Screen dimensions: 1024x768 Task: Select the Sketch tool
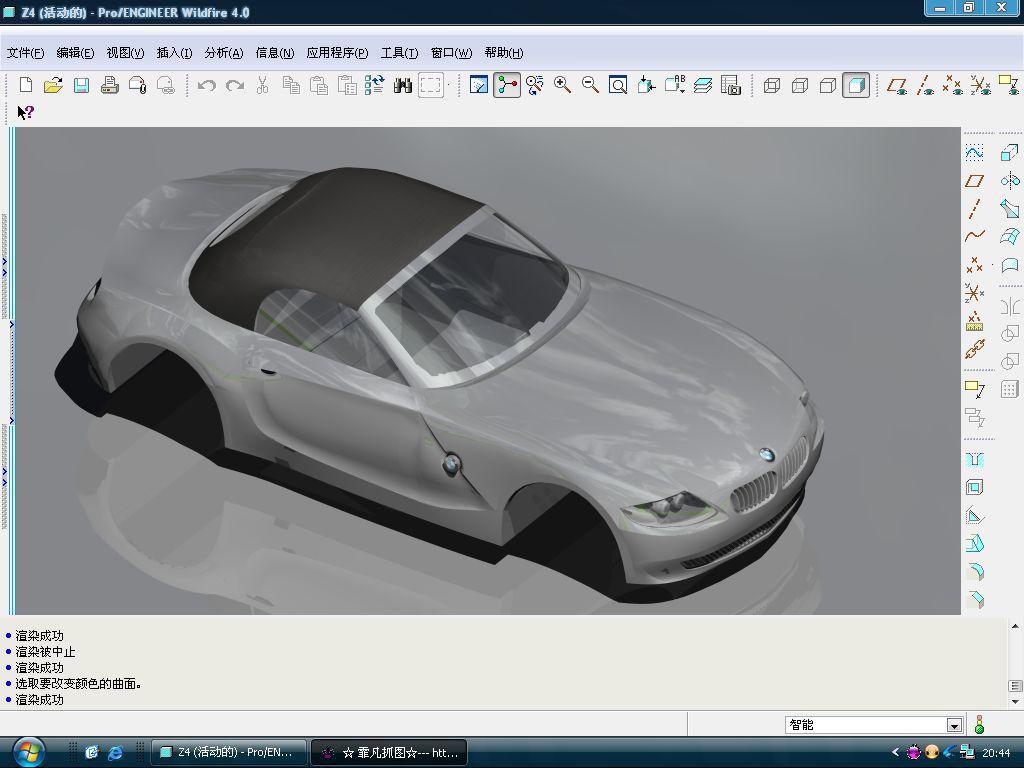coord(974,153)
